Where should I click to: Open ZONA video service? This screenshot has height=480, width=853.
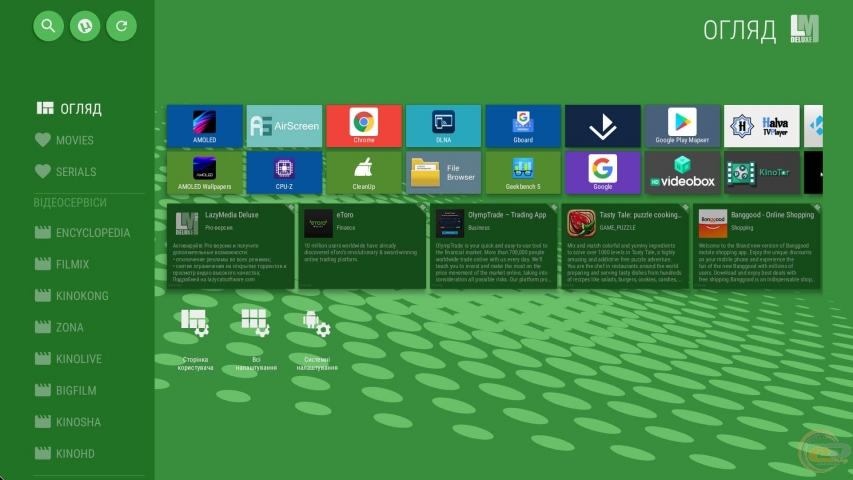coord(59,328)
